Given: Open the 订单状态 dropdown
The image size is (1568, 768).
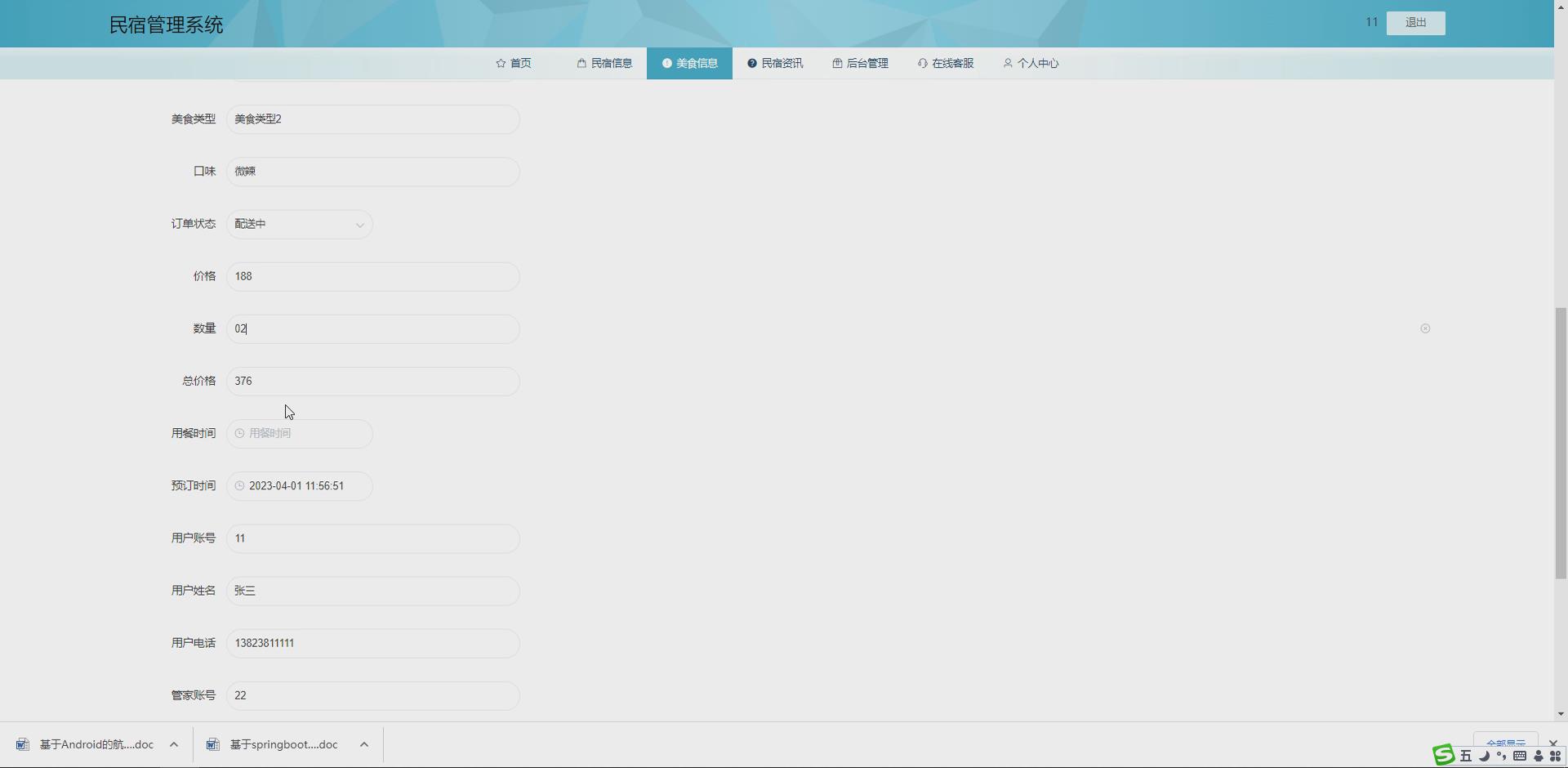Looking at the screenshot, I should click(x=299, y=224).
